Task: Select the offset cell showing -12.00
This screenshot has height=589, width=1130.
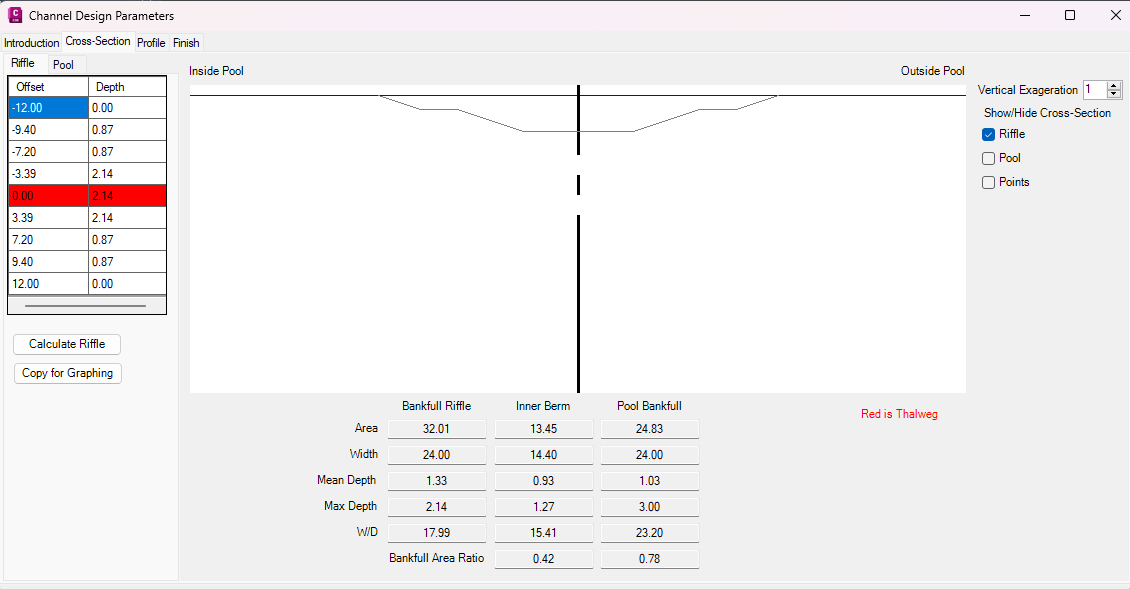Action: tap(48, 108)
